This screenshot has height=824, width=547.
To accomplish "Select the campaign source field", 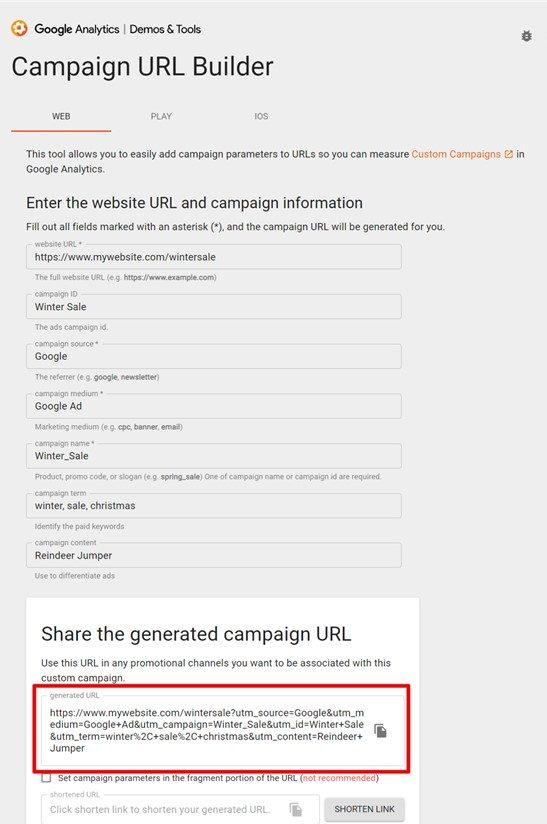I will [214, 356].
